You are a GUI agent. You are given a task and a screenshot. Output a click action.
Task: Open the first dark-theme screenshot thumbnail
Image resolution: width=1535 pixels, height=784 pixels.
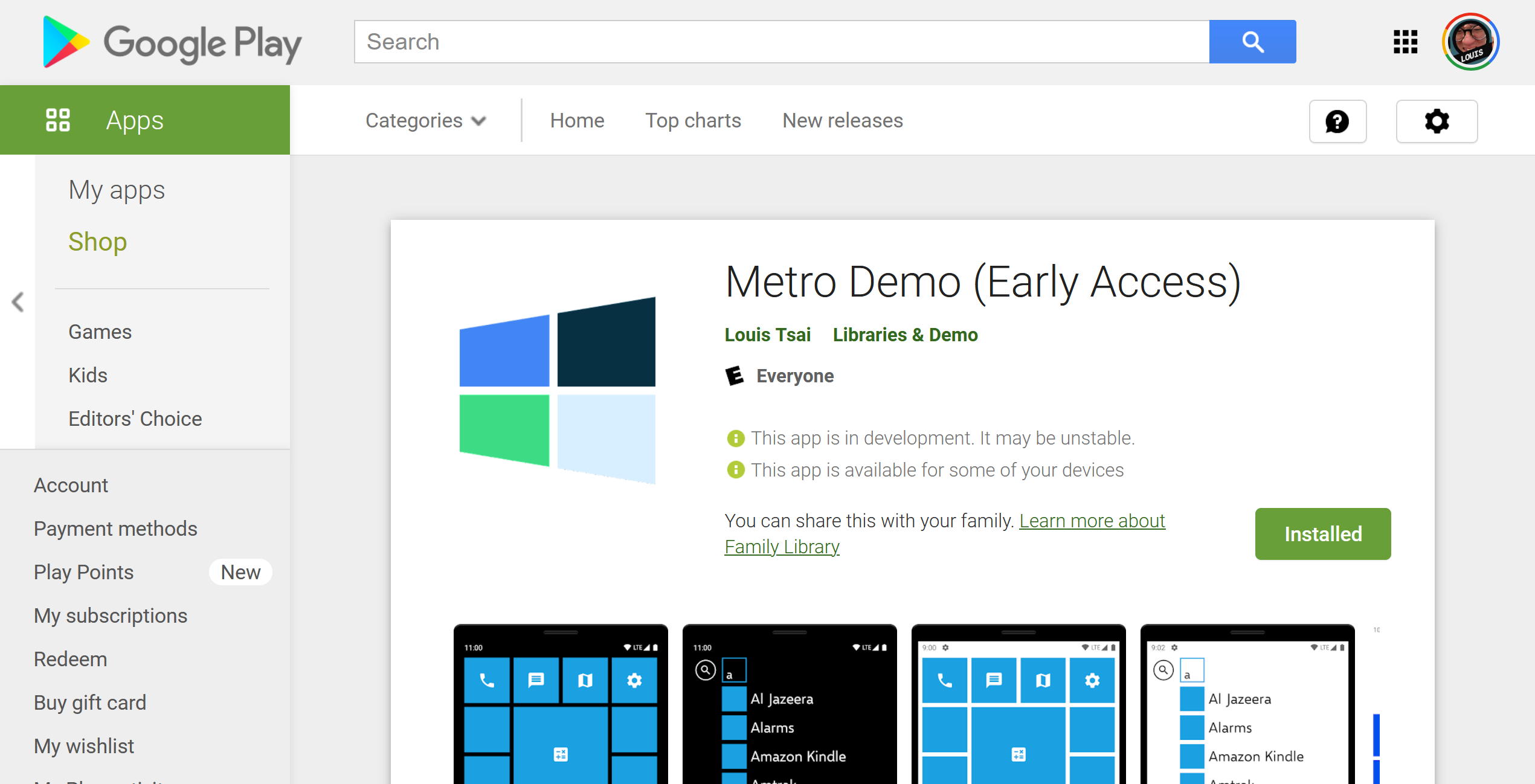pos(561,704)
